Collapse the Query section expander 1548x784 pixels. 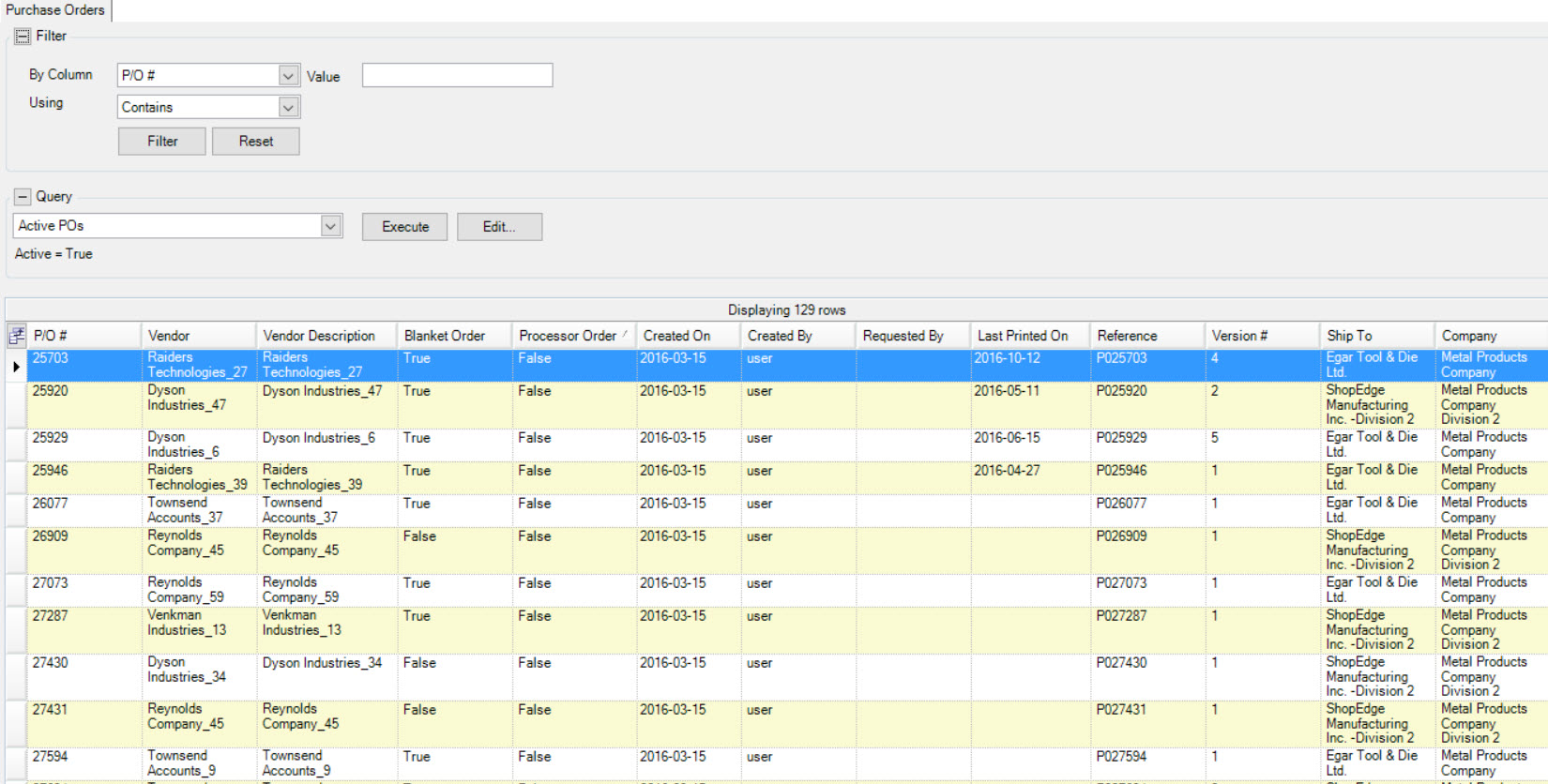(x=23, y=197)
